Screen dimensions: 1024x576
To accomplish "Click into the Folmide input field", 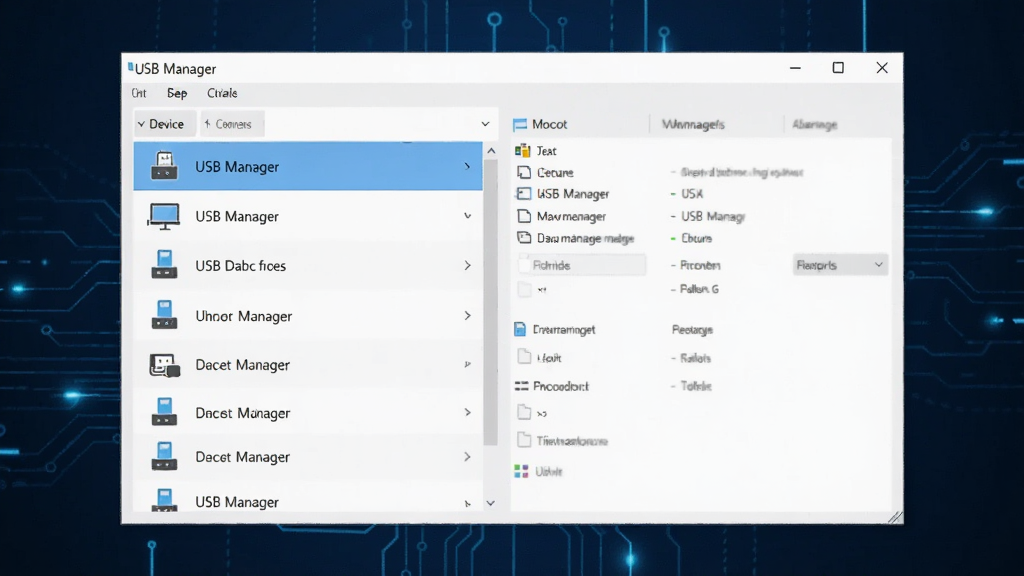I will tap(581, 265).
